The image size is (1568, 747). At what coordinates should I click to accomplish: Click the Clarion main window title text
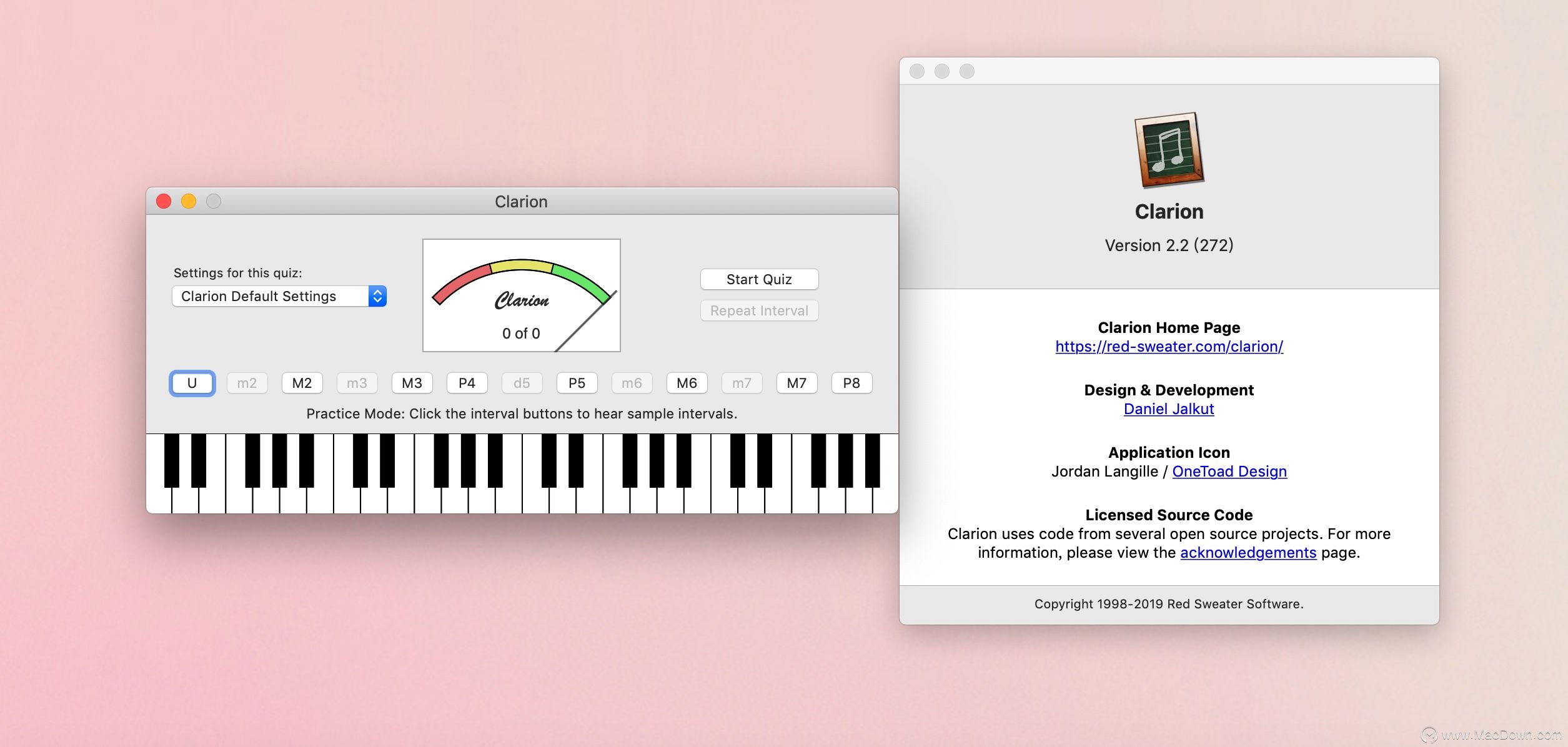pyautogui.click(x=521, y=202)
